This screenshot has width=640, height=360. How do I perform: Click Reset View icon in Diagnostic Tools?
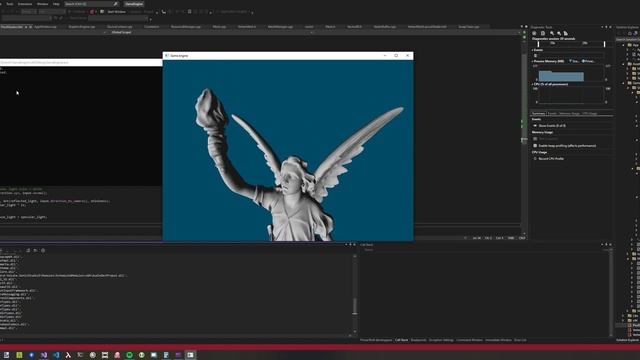pyautogui.click(x=566, y=33)
